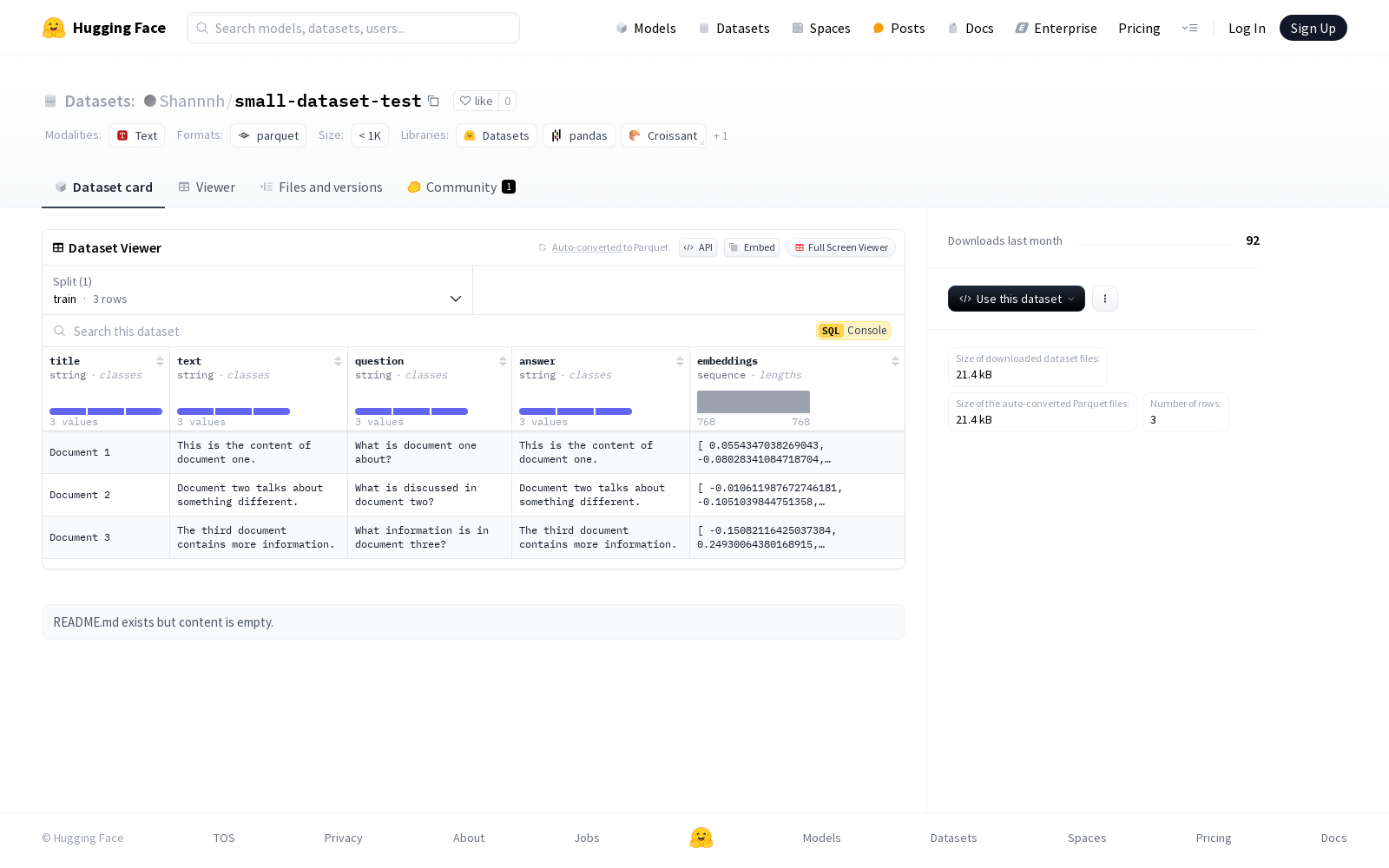Click the Sign Up button
The image size is (1389, 868).
1313,28
